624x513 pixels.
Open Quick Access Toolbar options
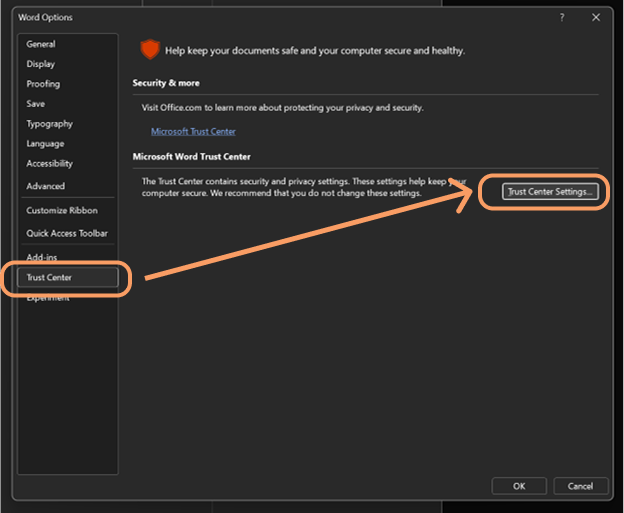pyautogui.click(x=67, y=233)
